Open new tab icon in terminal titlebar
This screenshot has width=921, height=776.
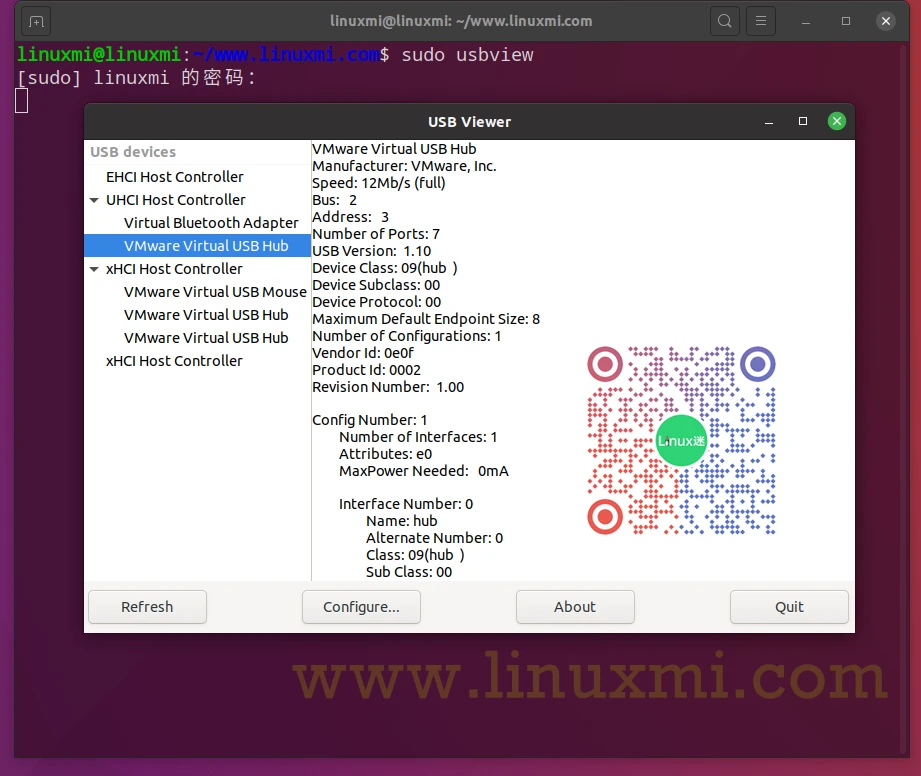coord(36,22)
